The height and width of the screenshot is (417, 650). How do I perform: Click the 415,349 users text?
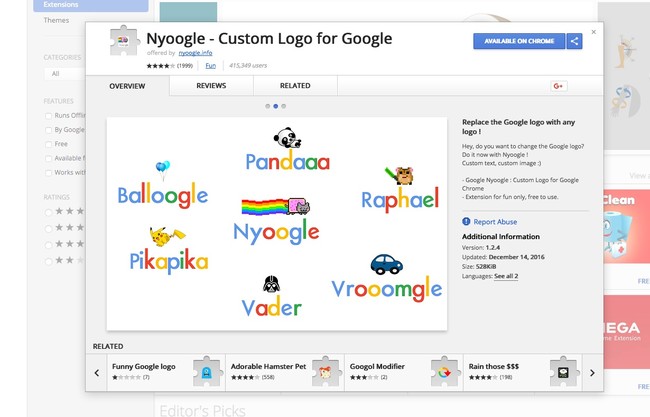[x=248, y=65]
